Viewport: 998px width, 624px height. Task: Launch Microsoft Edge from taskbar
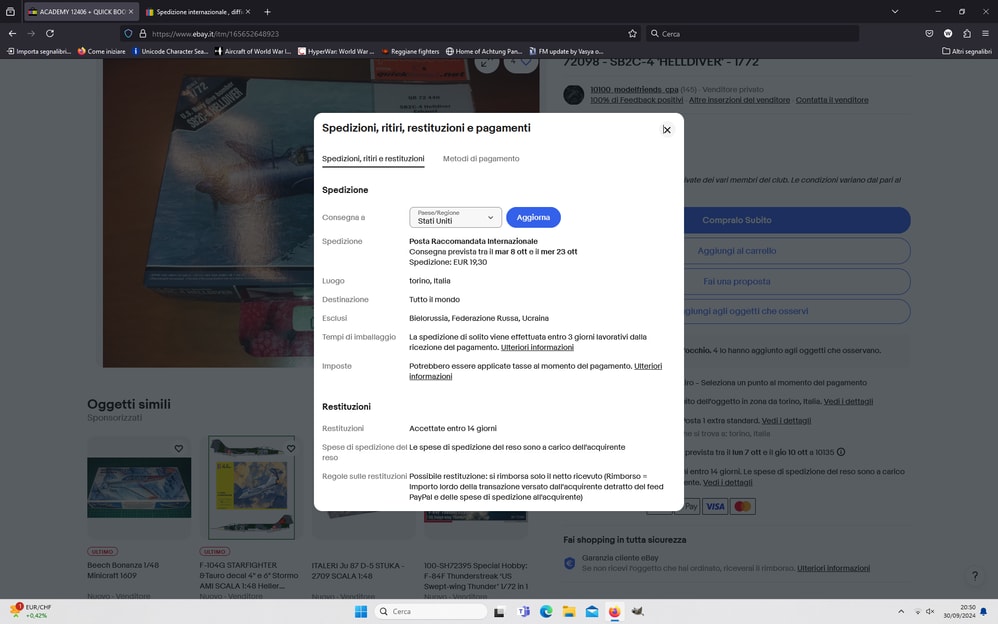(546, 611)
